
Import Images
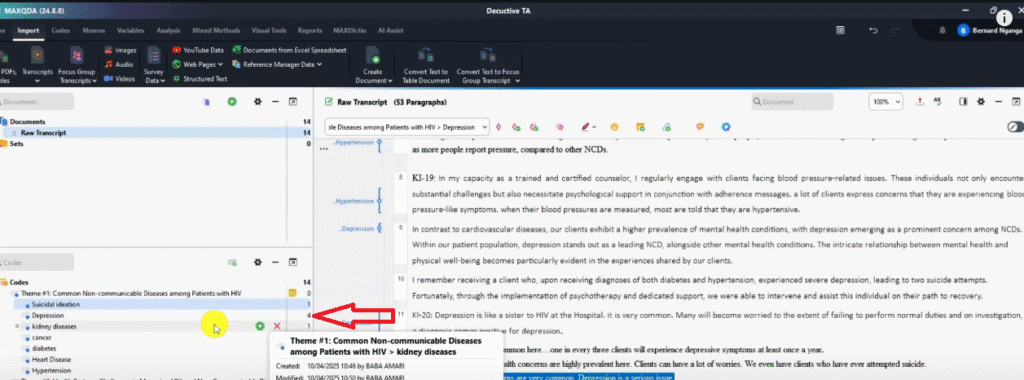coord(120,50)
